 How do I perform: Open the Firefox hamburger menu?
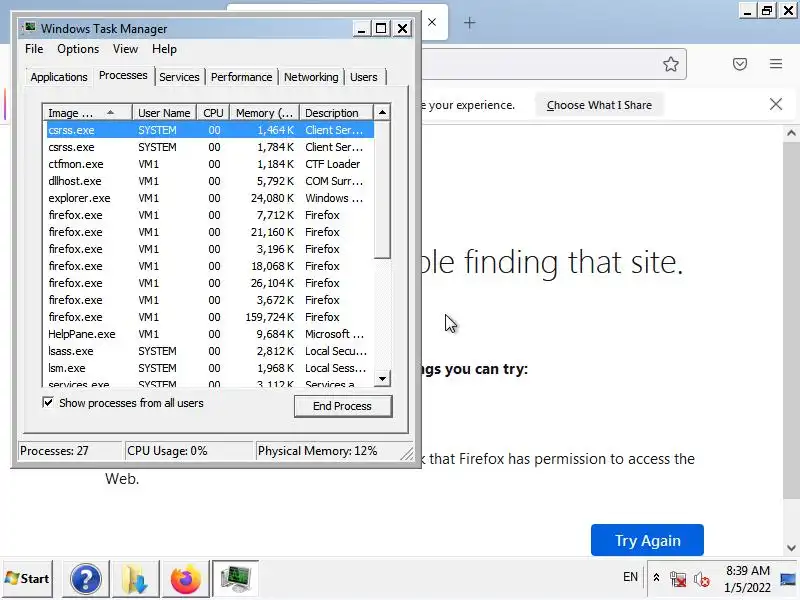(776, 64)
